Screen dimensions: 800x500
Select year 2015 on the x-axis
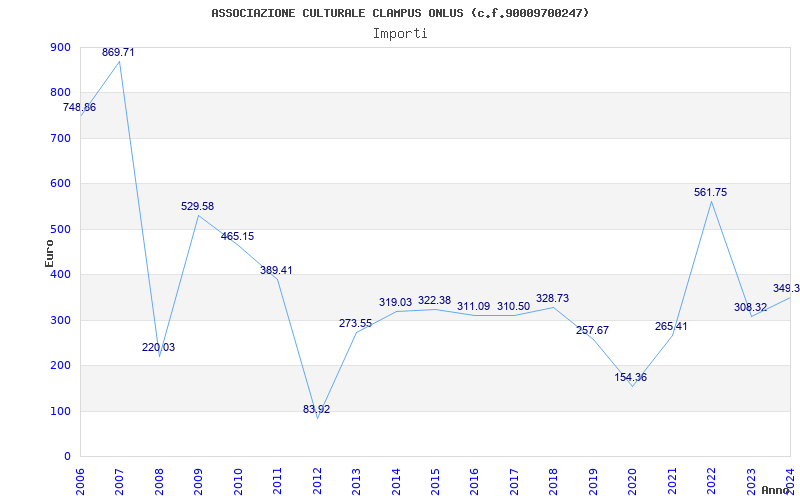pyautogui.click(x=435, y=481)
